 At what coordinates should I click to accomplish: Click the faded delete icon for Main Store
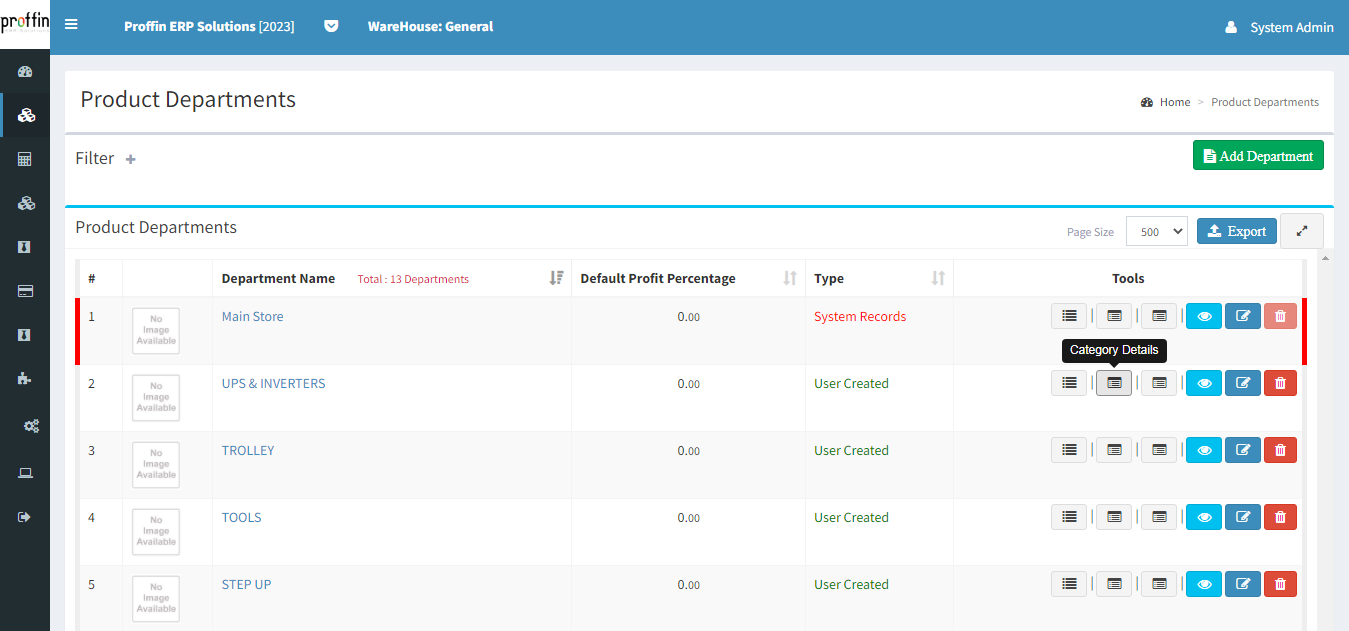coord(1280,316)
